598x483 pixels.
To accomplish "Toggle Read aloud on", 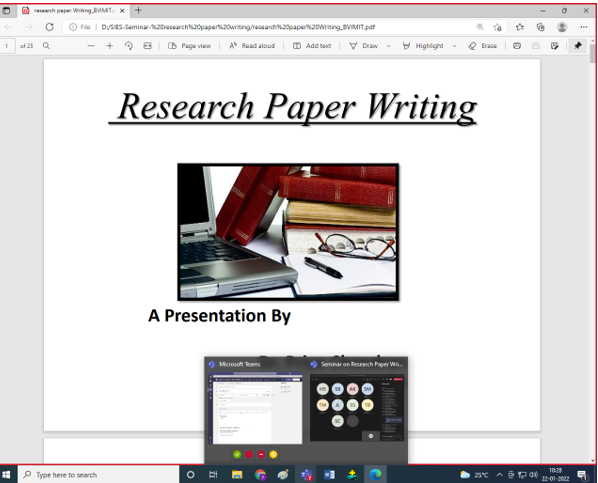I will click(252, 46).
